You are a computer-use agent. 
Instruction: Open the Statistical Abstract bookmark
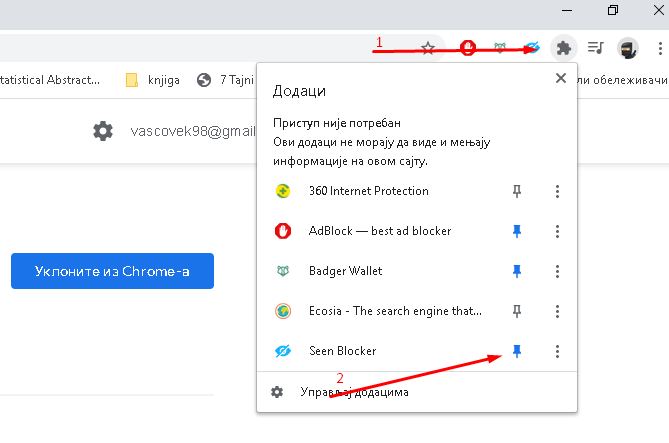(x=49, y=80)
